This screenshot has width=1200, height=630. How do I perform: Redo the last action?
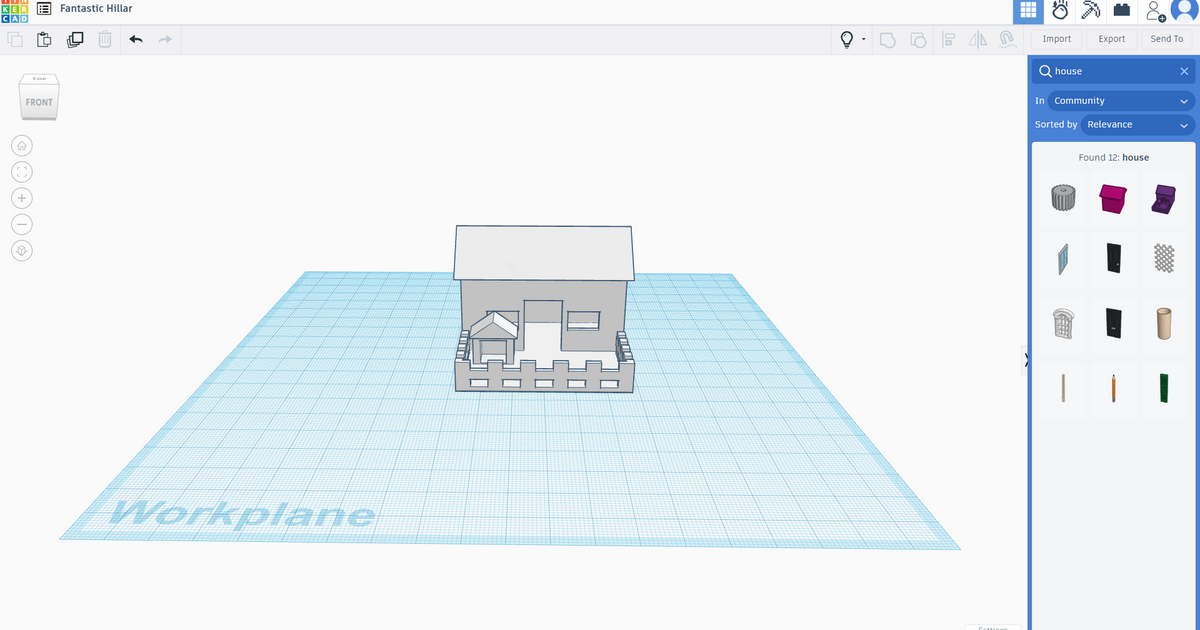(165, 39)
